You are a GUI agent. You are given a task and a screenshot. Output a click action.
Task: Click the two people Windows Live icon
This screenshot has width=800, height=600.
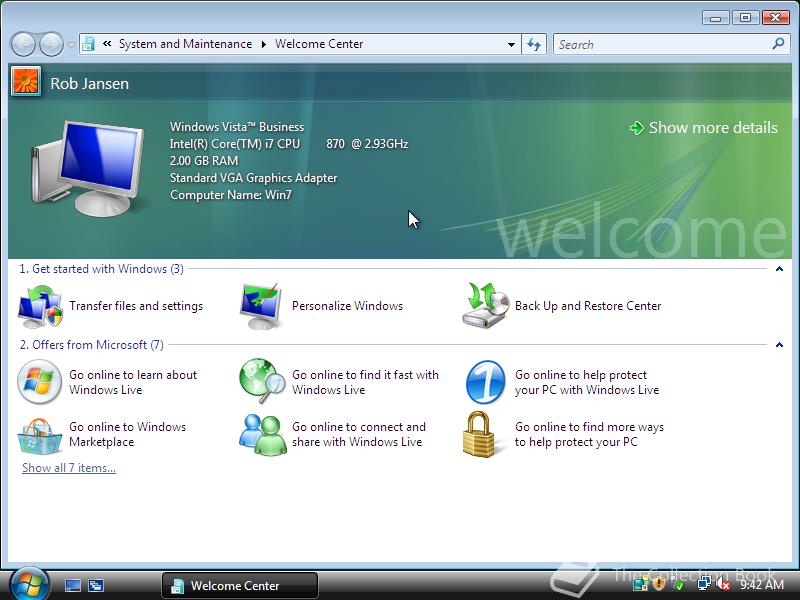pyautogui.click(x=262, y=434)
